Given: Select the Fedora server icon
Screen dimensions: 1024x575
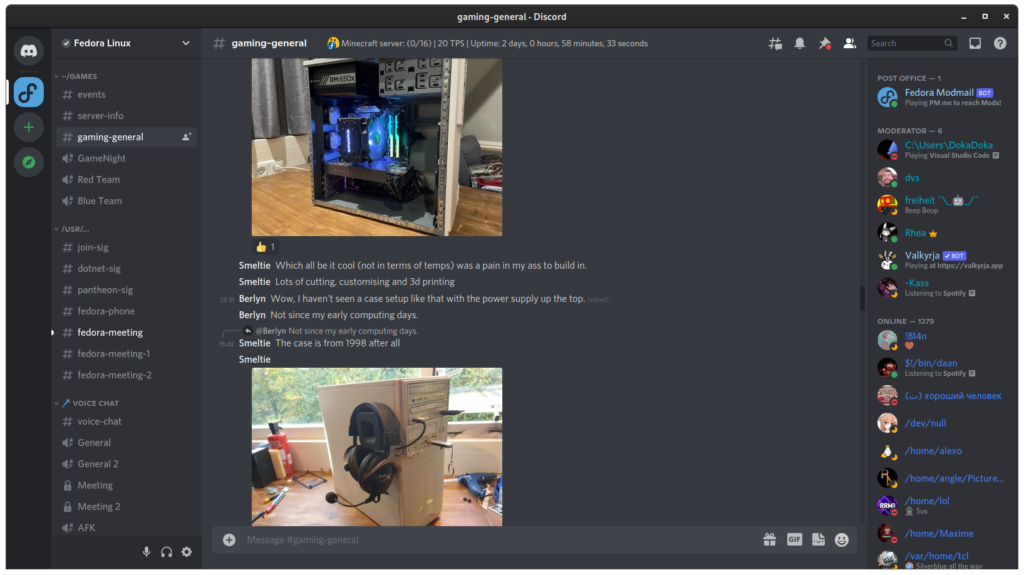Looking at the screenshot, I should [28, 92].
